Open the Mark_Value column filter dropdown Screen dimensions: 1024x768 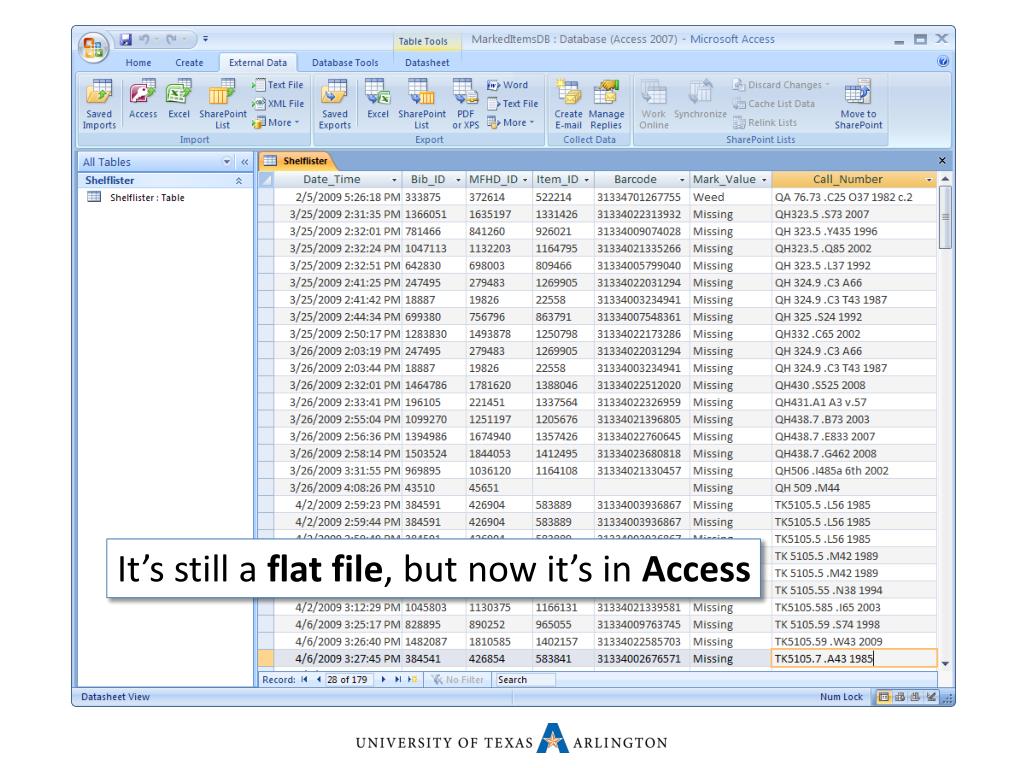(763, 180)
